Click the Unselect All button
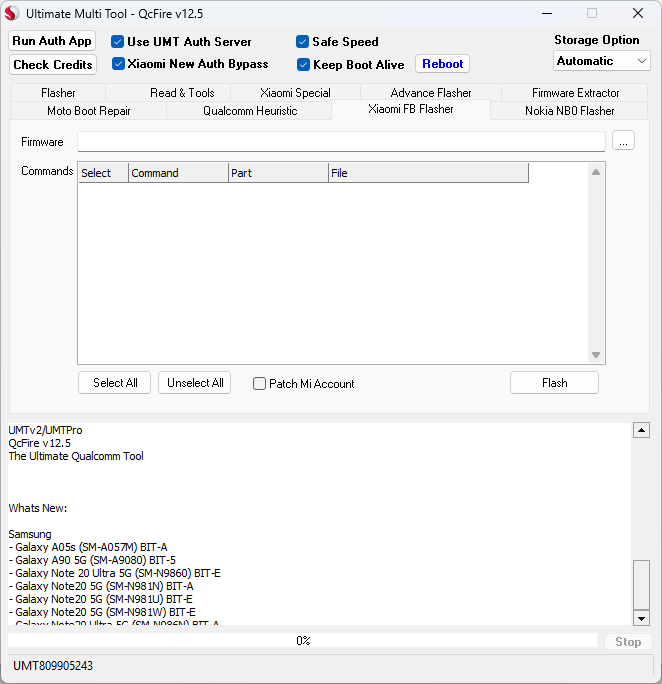 (195, 383)
